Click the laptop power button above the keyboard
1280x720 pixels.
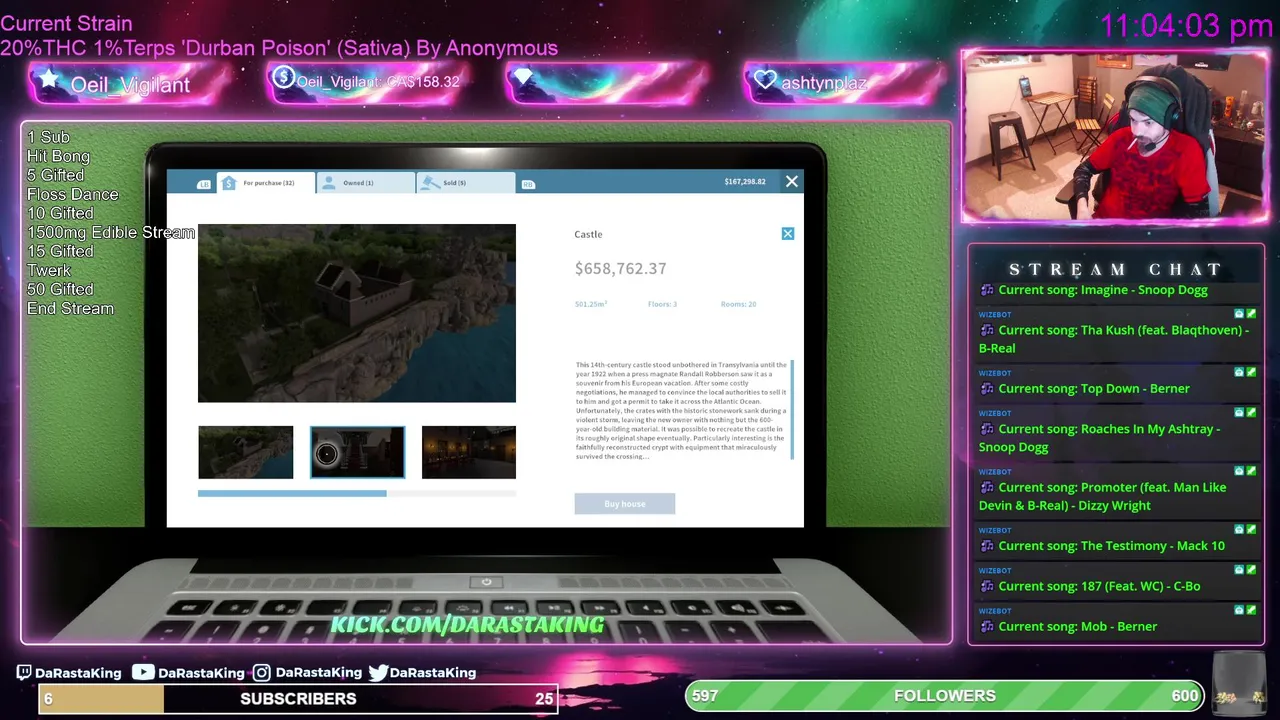pos(486,582)
